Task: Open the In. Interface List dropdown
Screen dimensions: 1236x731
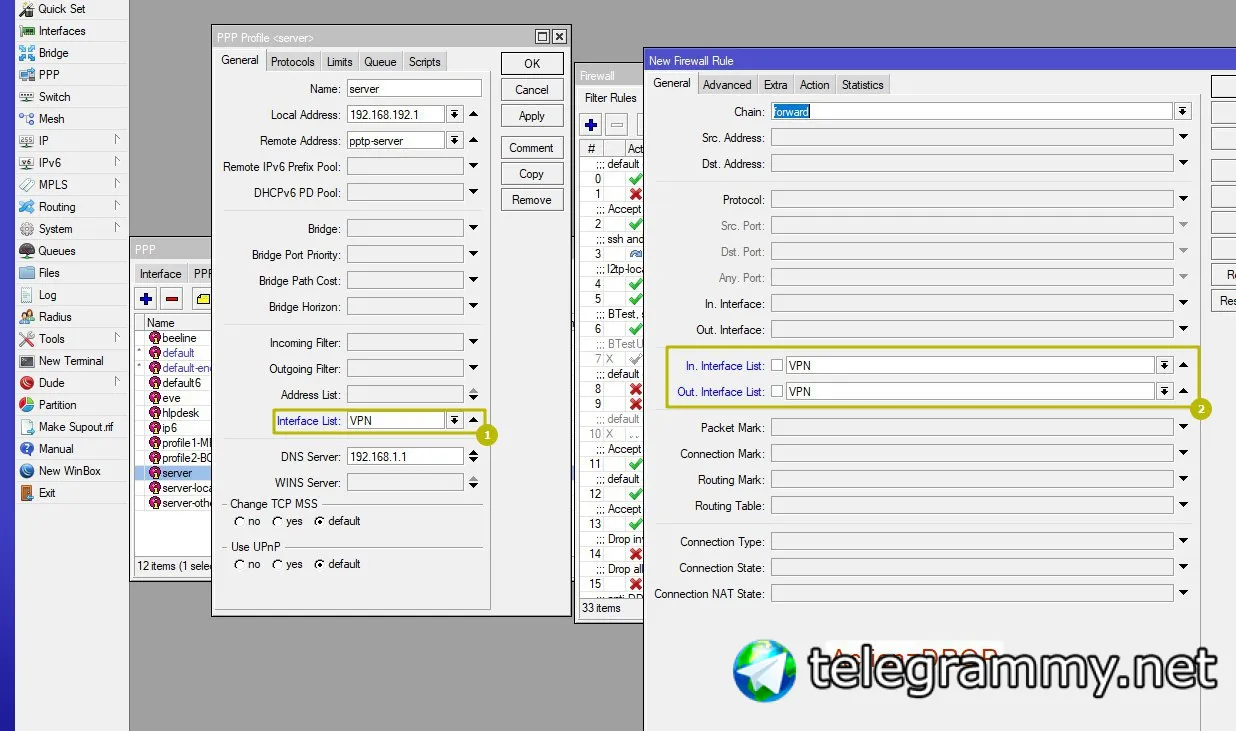Action: click(x=1165, y=366)
